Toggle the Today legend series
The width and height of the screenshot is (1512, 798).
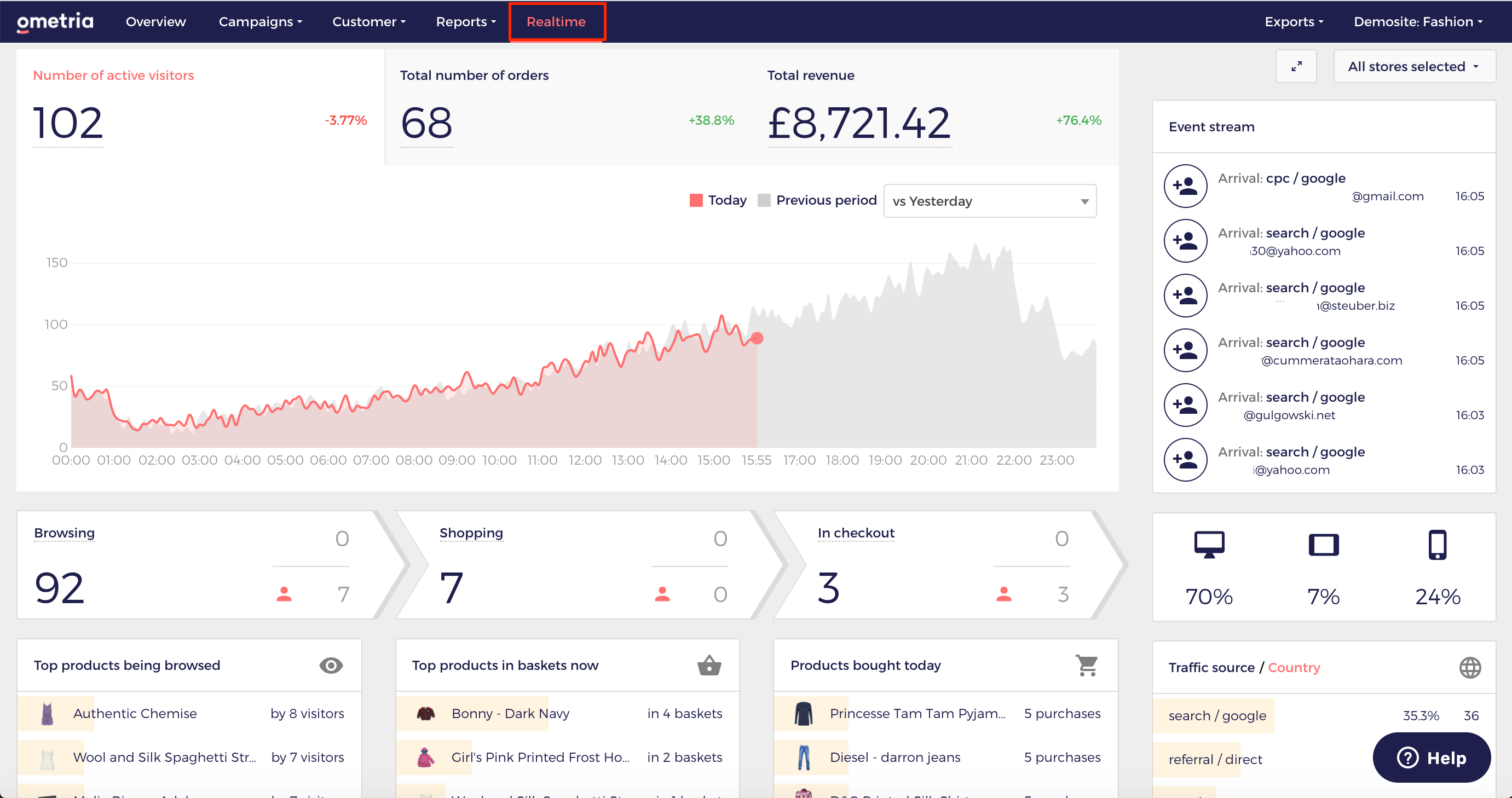pyautogui.click(x=718, y=200)
